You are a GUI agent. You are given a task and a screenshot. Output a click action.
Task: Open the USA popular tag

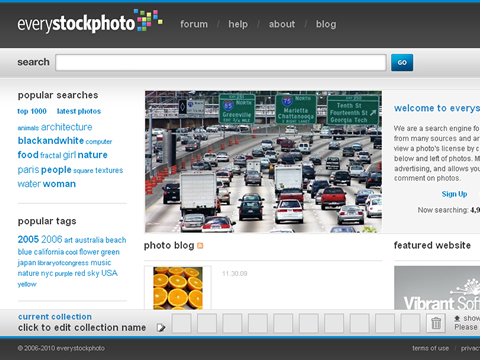pyautogui.click(x=109, y=273)
